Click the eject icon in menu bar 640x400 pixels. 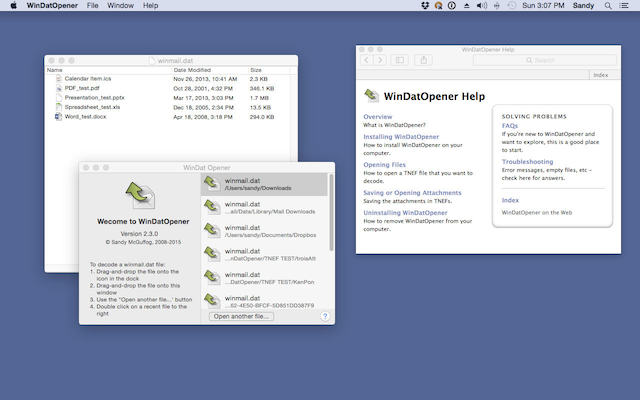[x=466, y=5]
